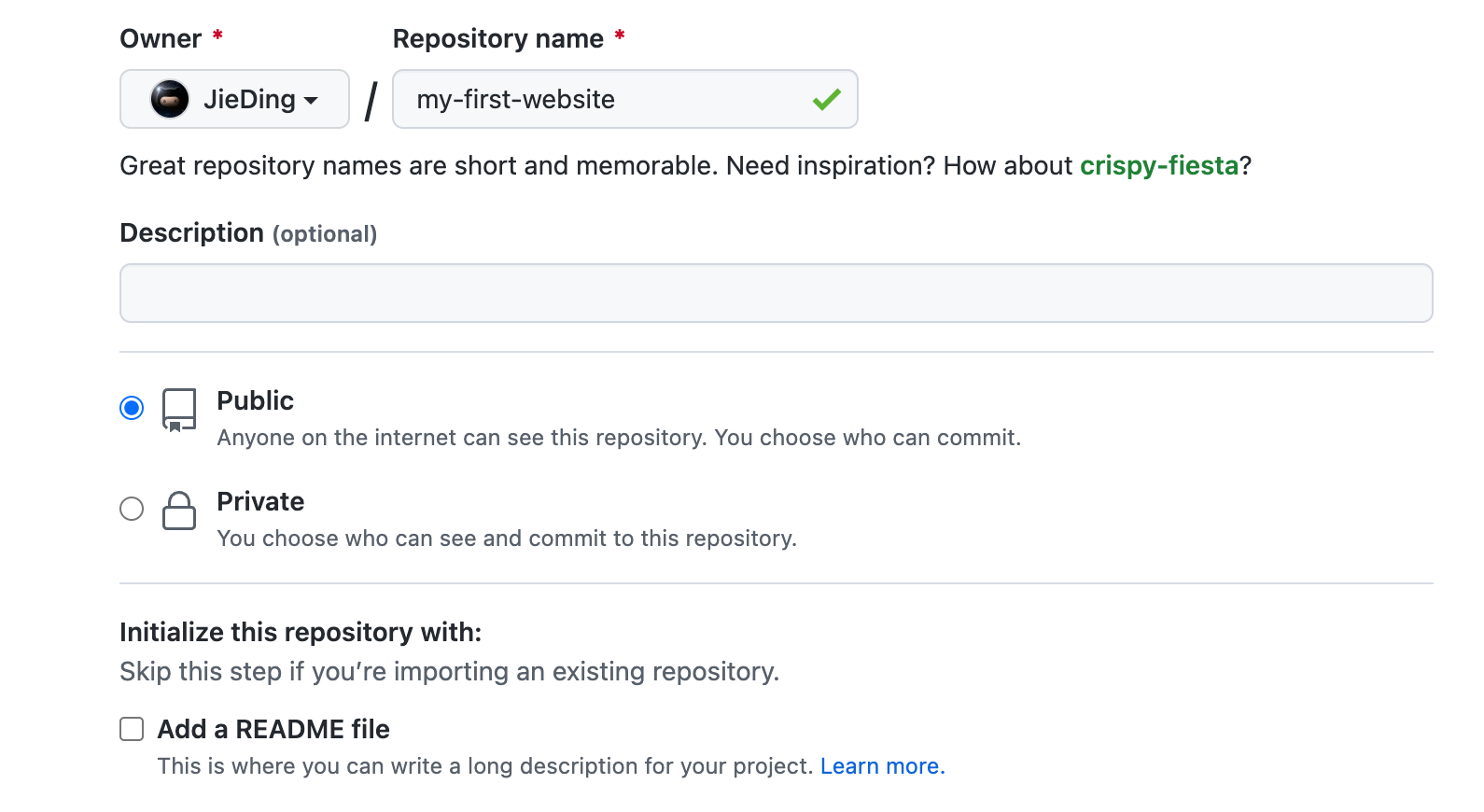Click the Add a README file label
The height and width of the screenshot is (812, 1484).
tap(273, 729)
